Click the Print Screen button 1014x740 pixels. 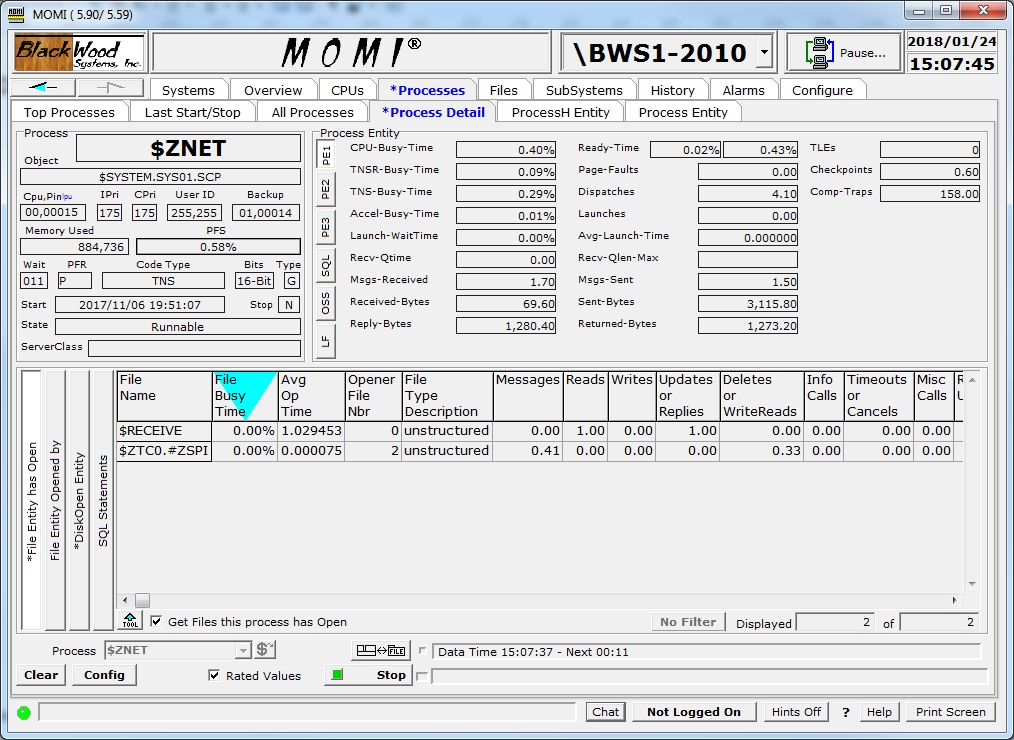(x=950, y=712)
